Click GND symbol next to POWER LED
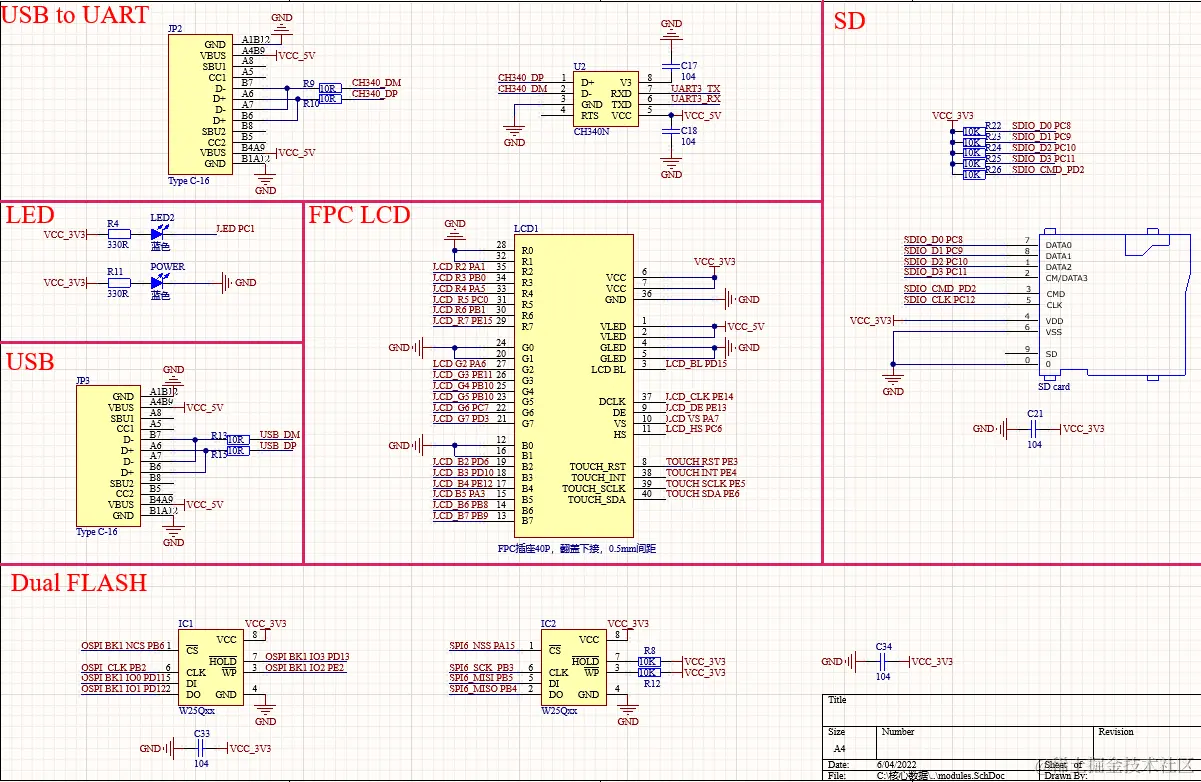1201x782 pixels. tap(240, 283)
